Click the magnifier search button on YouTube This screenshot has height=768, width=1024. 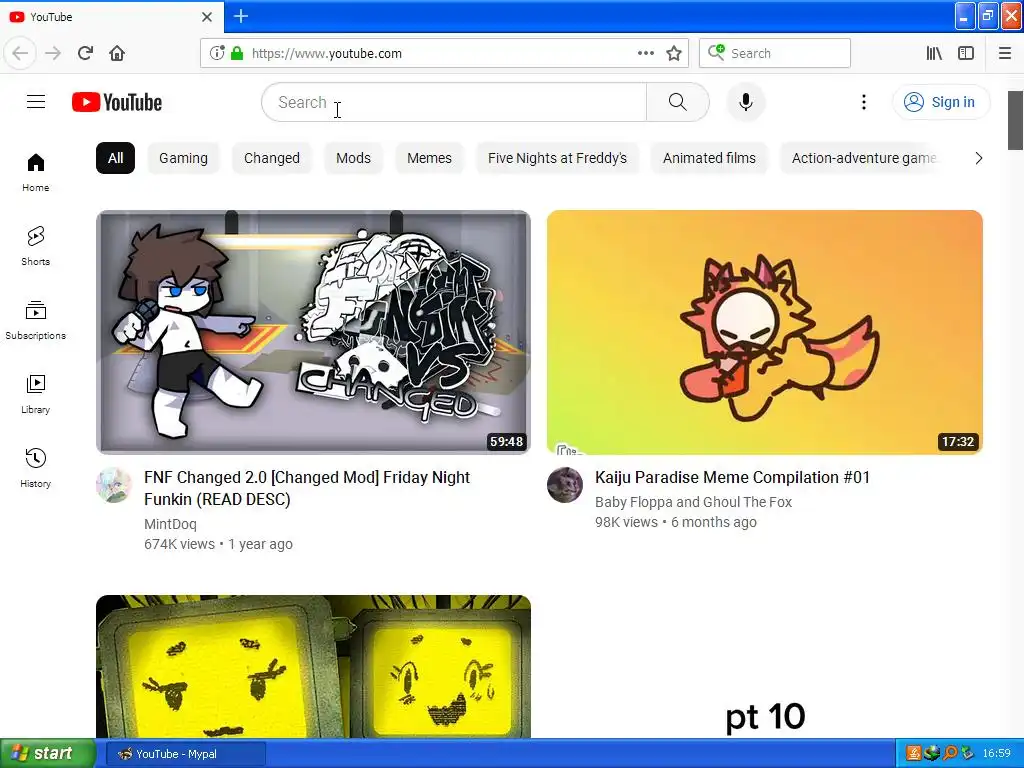(x=677, y=102)
